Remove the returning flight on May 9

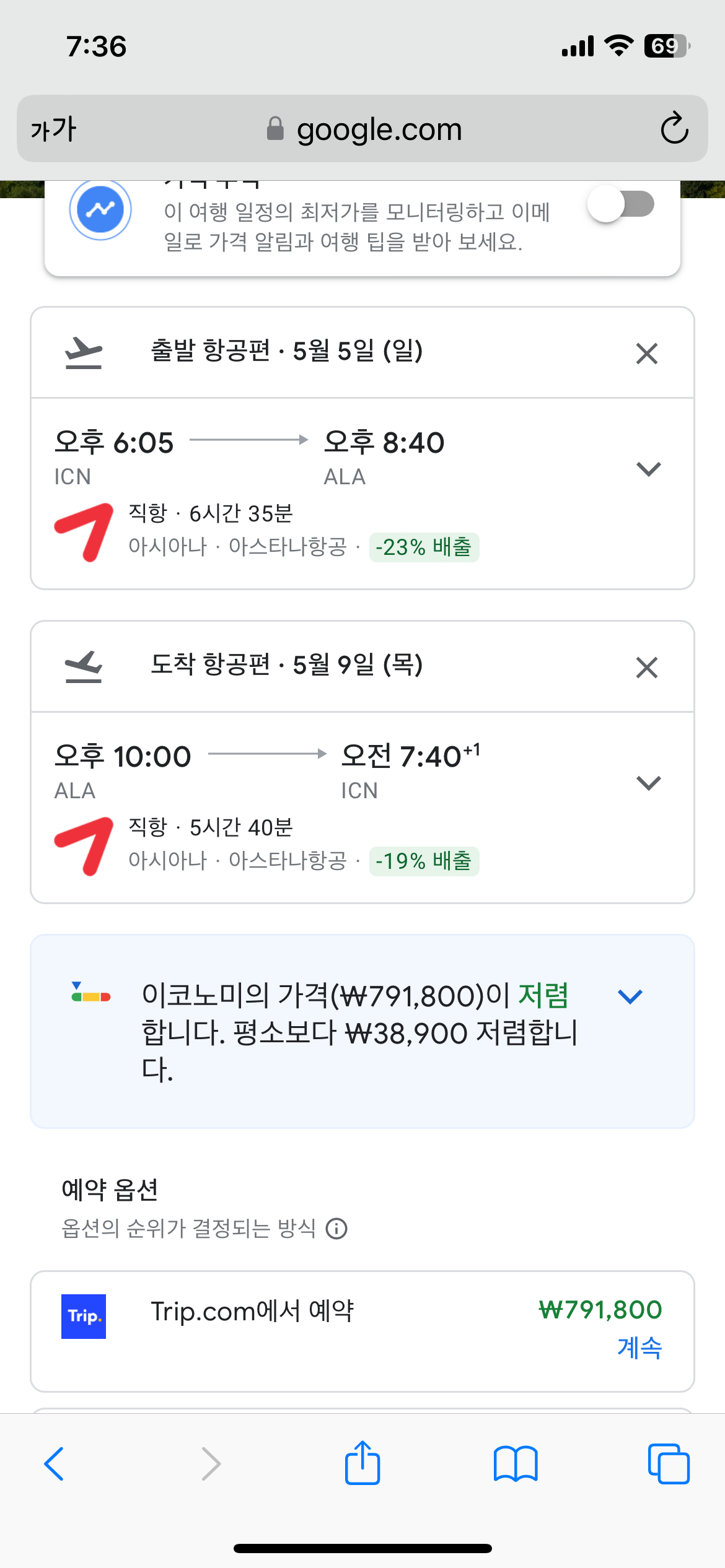(x=646, y=668)
